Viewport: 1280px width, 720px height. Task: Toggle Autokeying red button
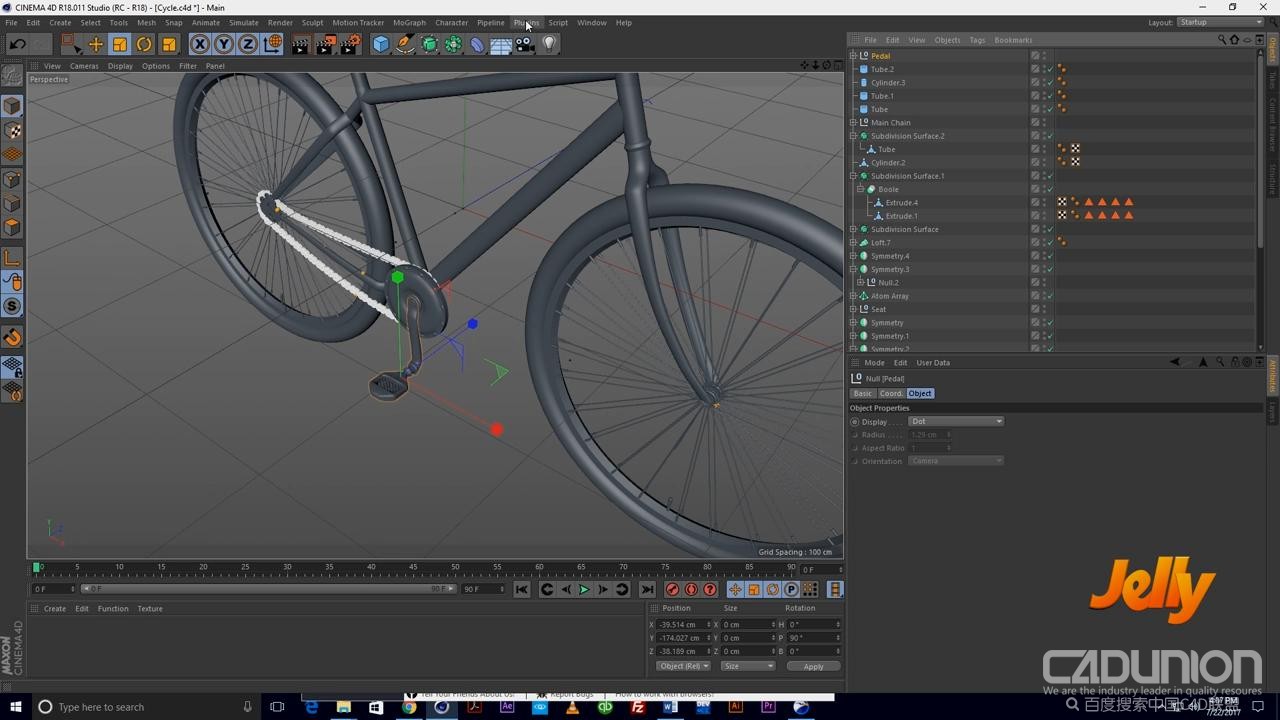pos(691,590)
